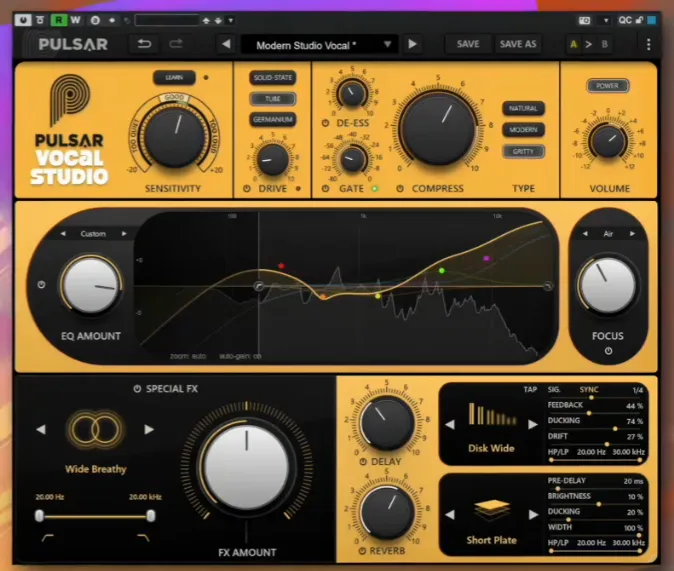Click the TAP tempo button
The width and height of the screenshot is (674, 571).
click(x=530, y=389)
